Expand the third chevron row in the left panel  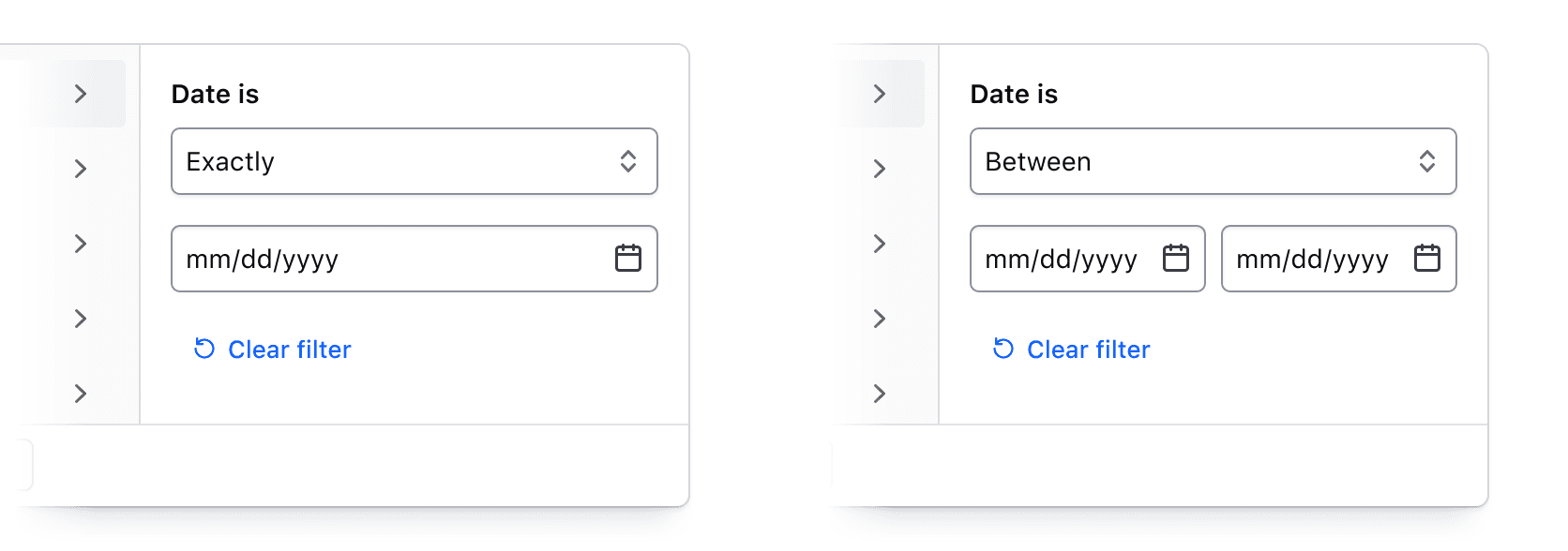[81, 244]
